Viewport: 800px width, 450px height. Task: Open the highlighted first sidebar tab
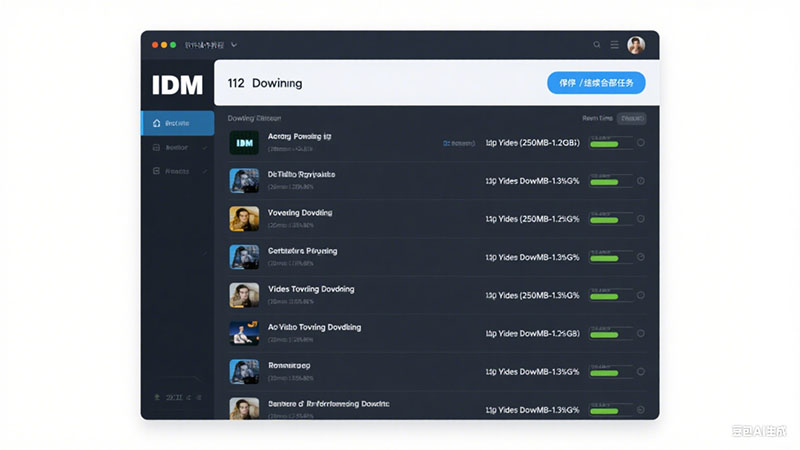click(178, 123)
